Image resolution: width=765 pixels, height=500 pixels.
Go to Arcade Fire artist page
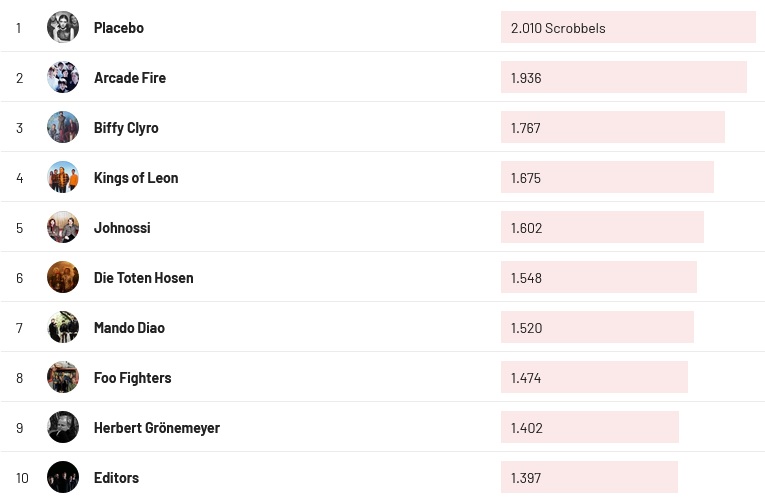pyautogui.click(x=130, y=78)
